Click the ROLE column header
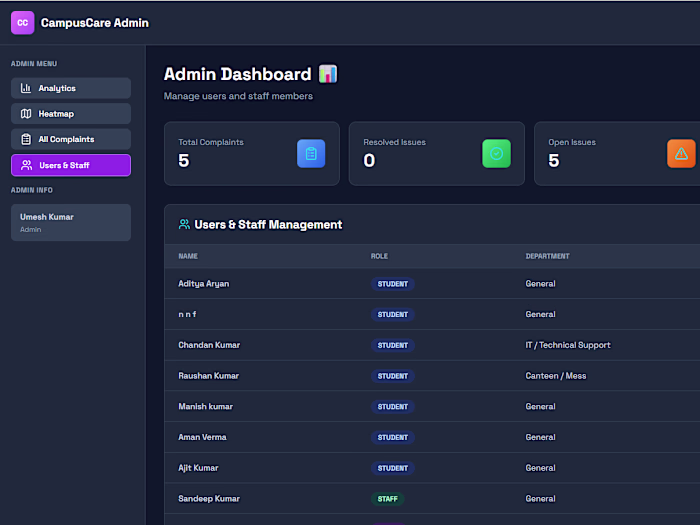Image resolution: width=700 pixels, height=525 pixels. coord(379,256)
